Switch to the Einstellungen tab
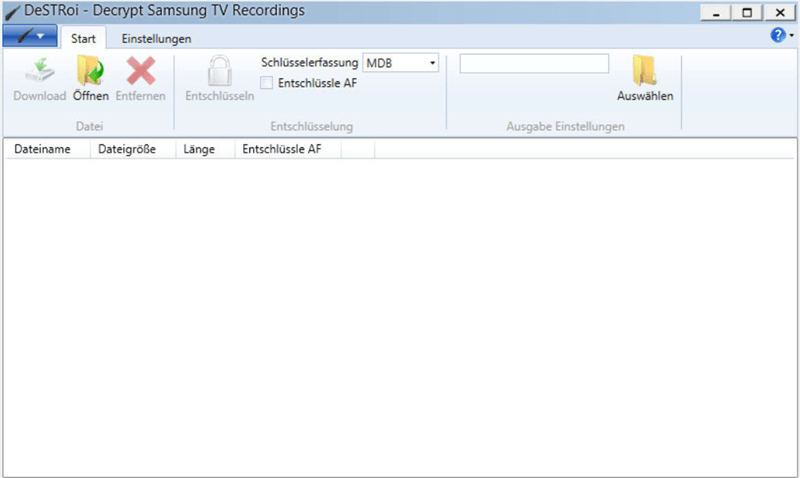The width and height of the screenshot is (800, 478). pos(156,38)
